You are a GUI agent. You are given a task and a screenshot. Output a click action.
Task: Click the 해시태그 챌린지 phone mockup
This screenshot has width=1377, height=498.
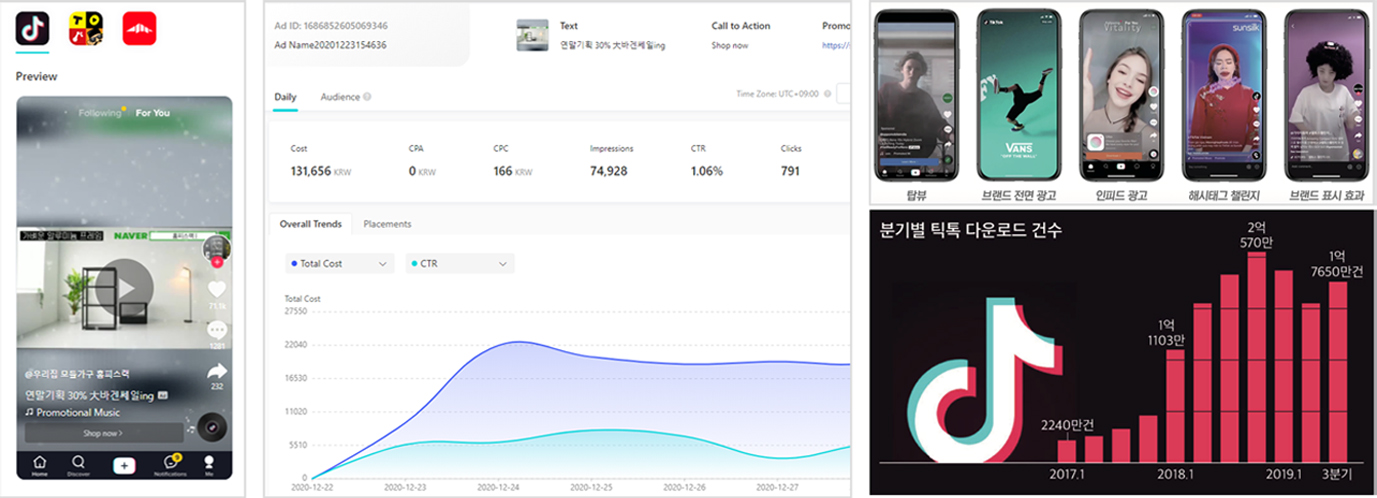tap(1223, 93)
